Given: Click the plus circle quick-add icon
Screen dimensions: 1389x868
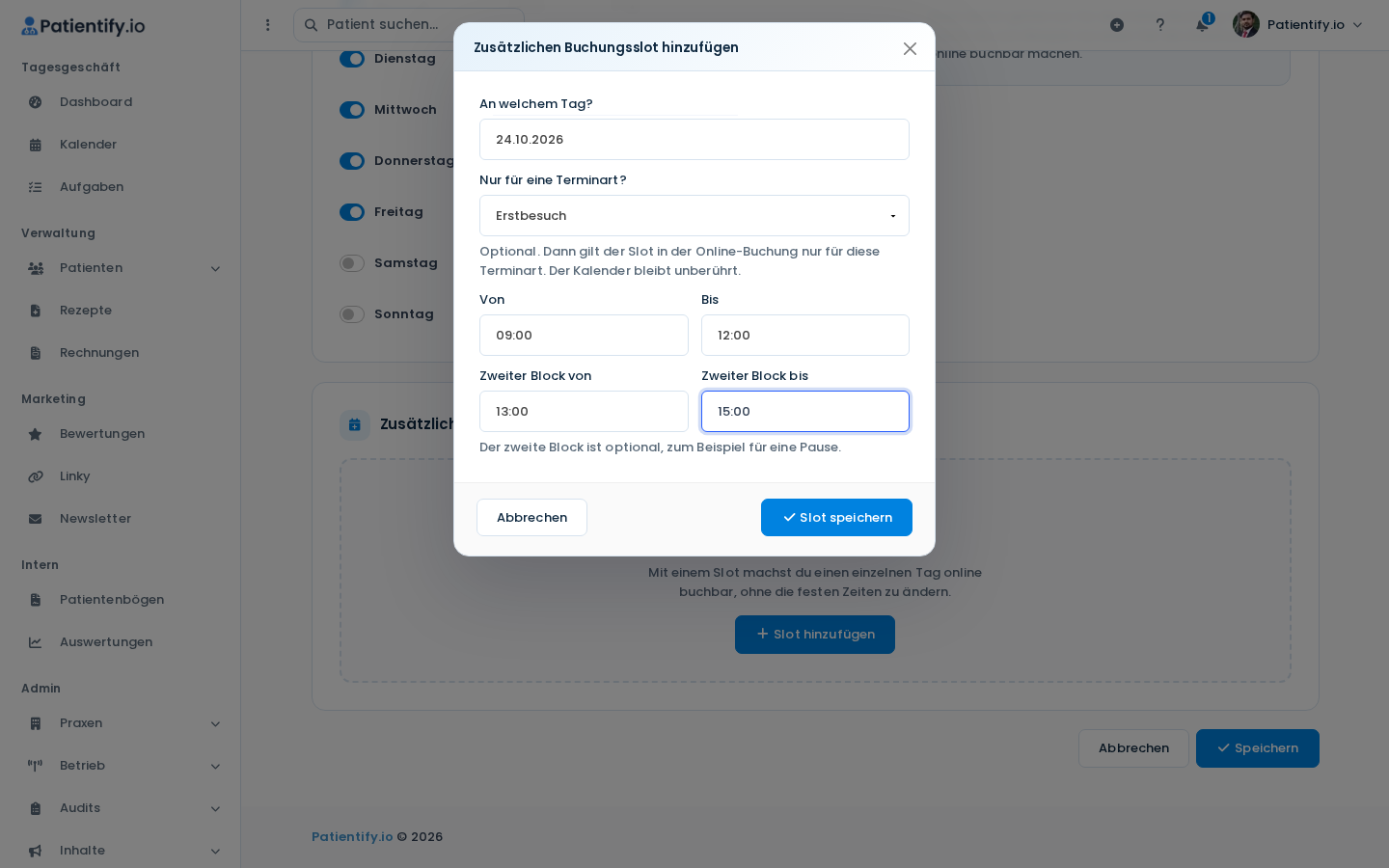Looking at the screenshot, I should [x=1117, y=25].
